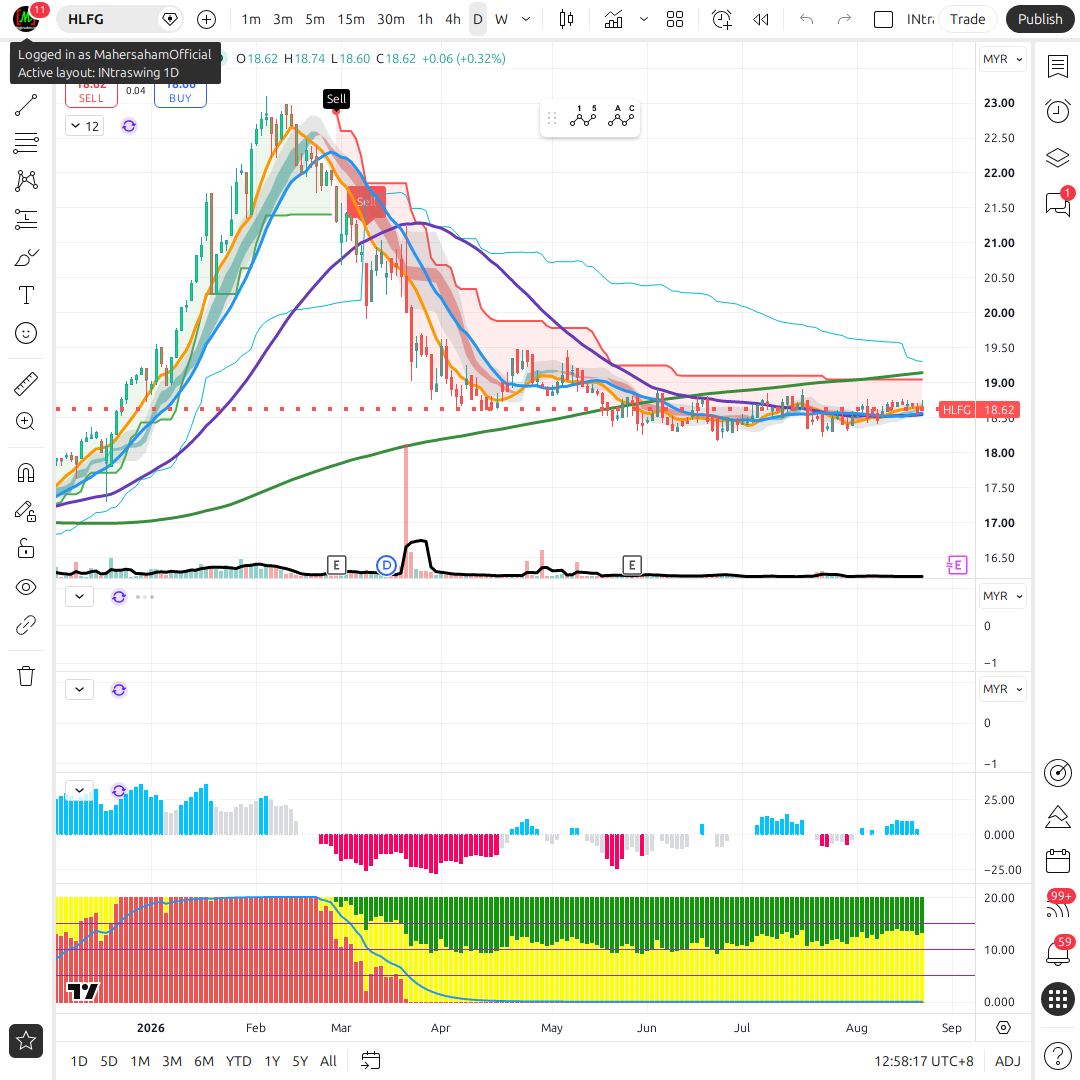The image size is (1080, 1080).
Task: Open indicator templates grid
Action: coord(675,19)
